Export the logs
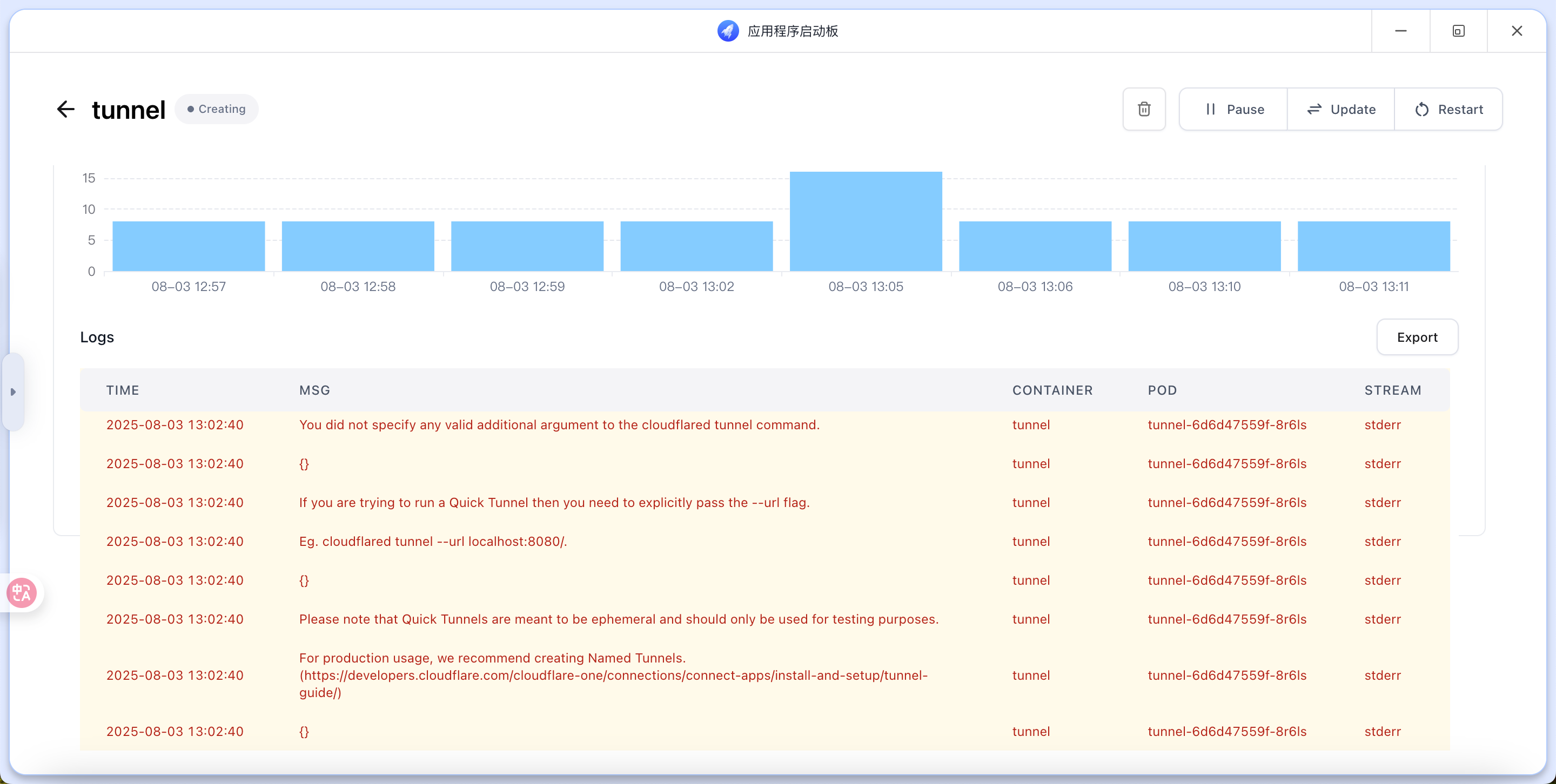This screenshot has width=1556, height=784. point(1417,337)
